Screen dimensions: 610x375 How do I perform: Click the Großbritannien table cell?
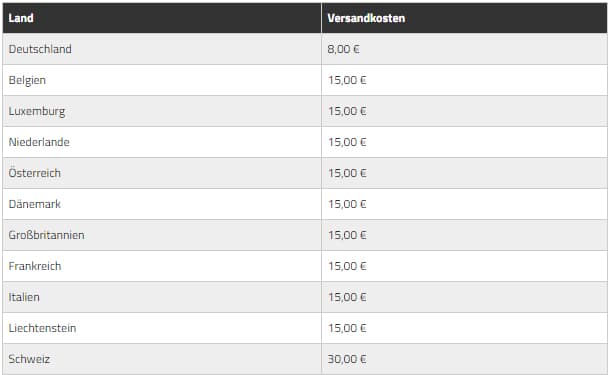162,235
